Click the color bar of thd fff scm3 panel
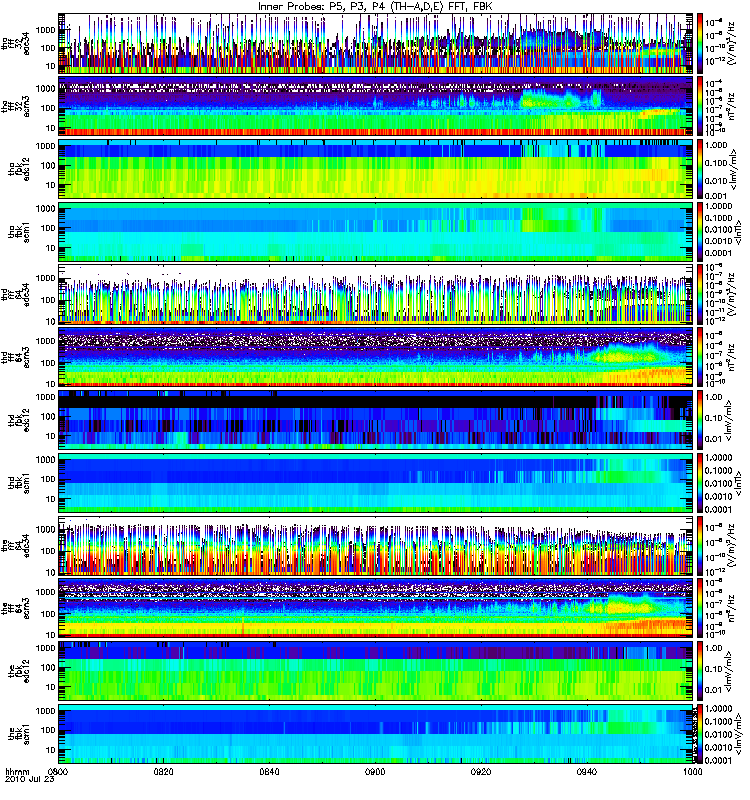Image resolution: width=750 pixels, height=800 pixels. point(700,357)
